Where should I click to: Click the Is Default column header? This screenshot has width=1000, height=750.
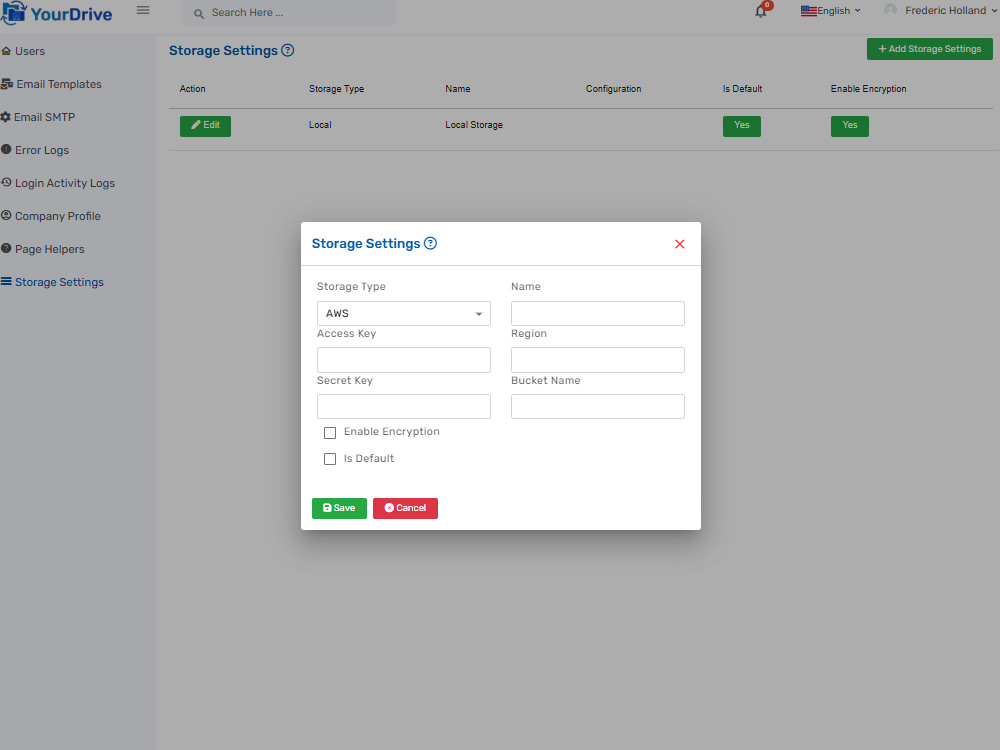742,89
